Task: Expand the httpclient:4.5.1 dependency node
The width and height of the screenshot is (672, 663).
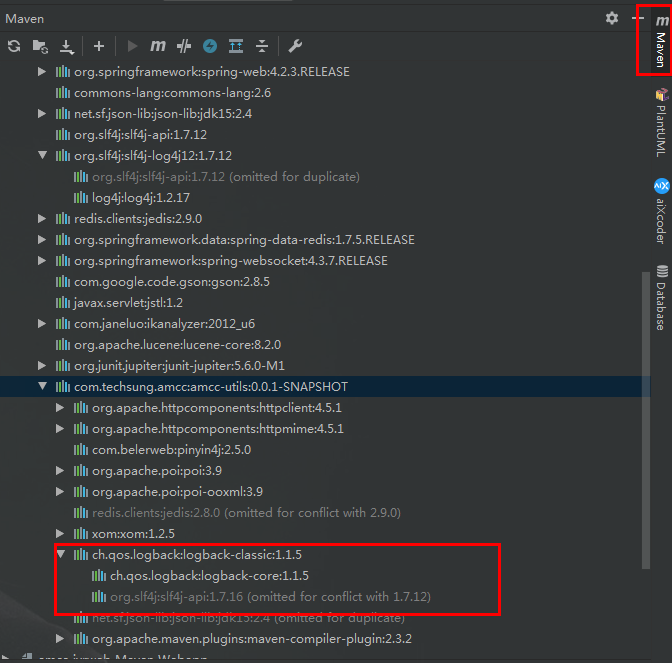Action: [60, 408]
